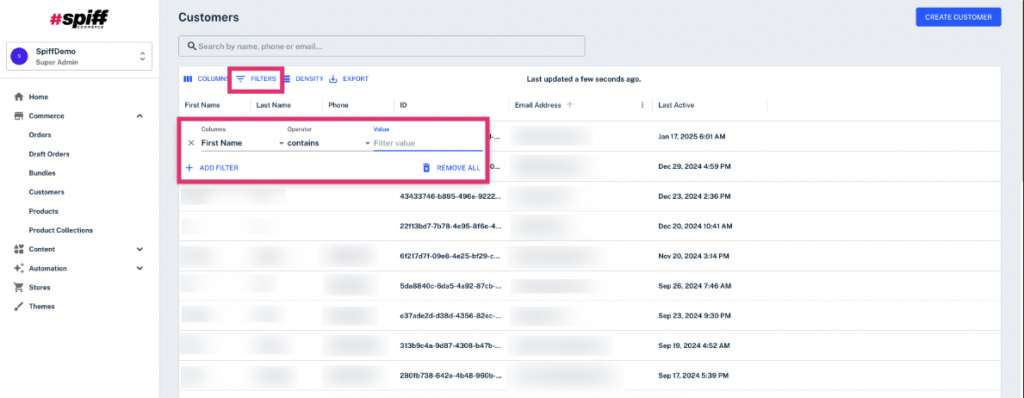This screenshot has height=398, width=1024.
Task: Select ID cell starting 5da8840c-6da5
Action: [451, 286]
